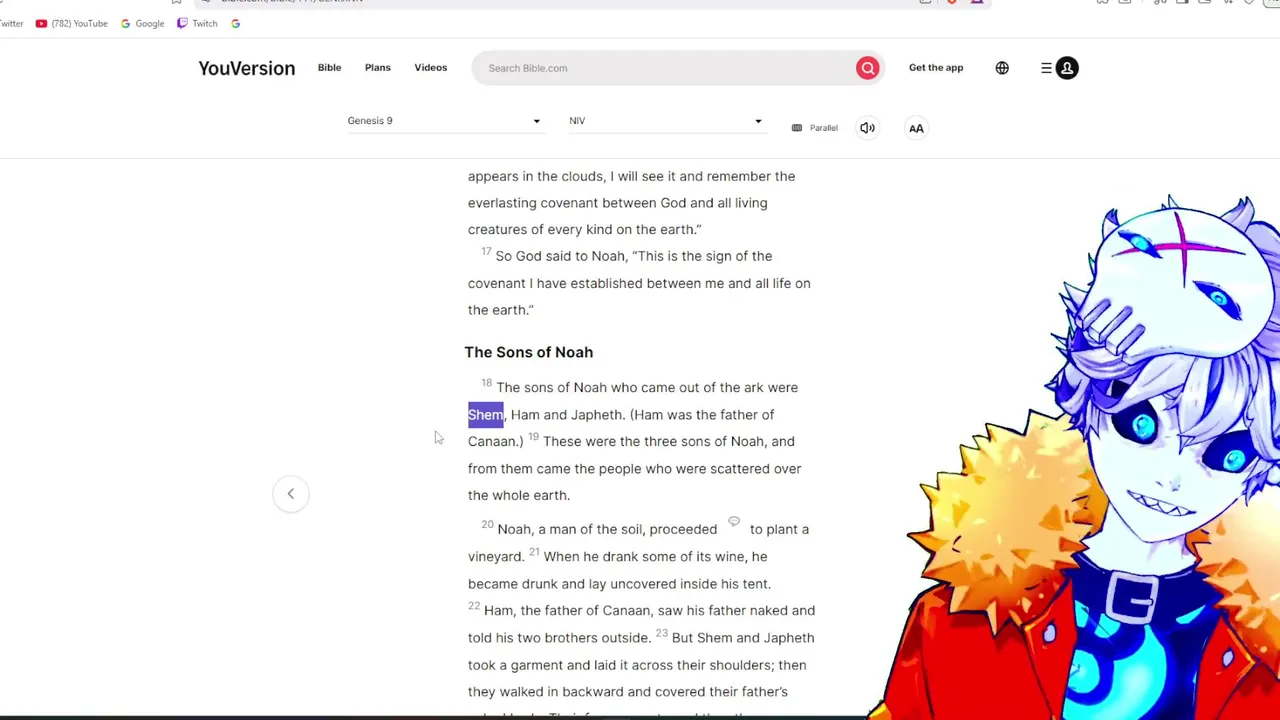The image size is (1280, 720).
Task: Open the AA font settings
Action: pyautogui.click(x=916, y=128)
